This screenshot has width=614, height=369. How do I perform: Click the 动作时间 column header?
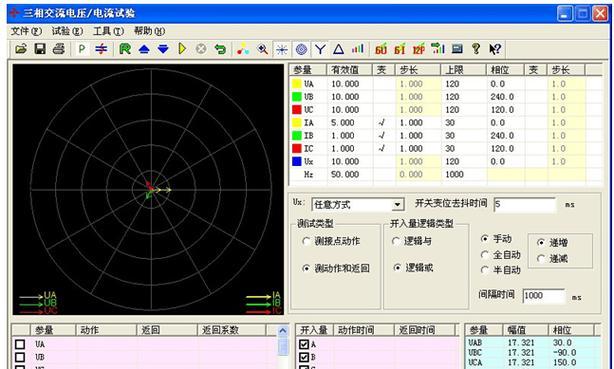pyautogui.click(x=363, y=330)
